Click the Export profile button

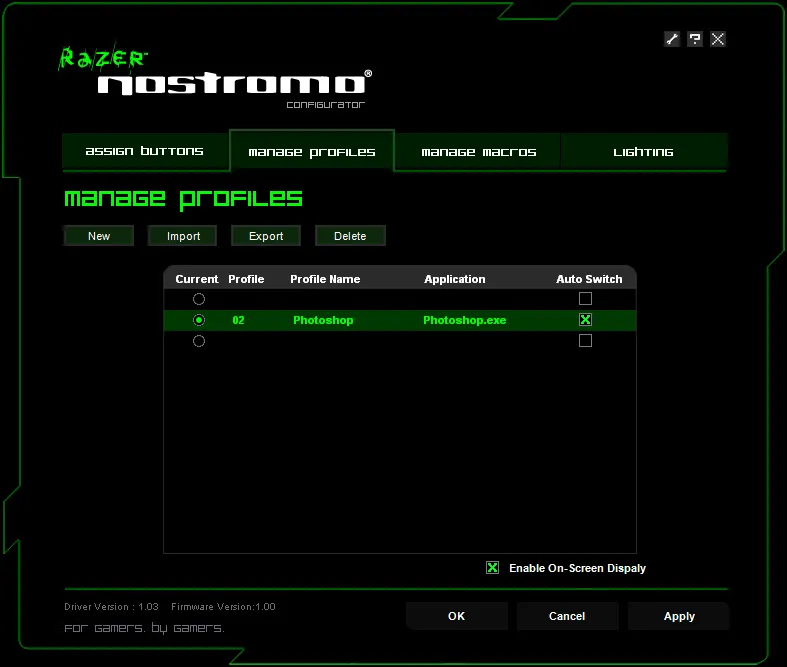click(266, 236)
